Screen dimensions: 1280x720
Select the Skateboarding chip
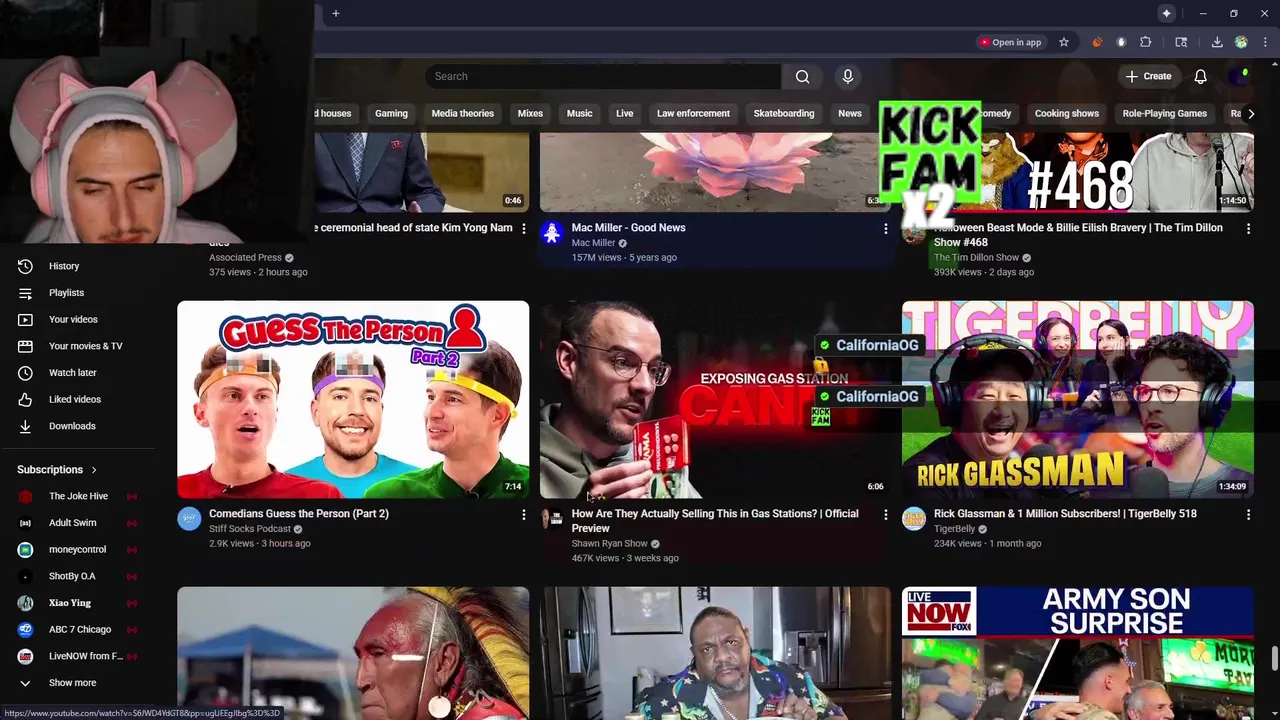pyautogui.click(x=783, y=113)
